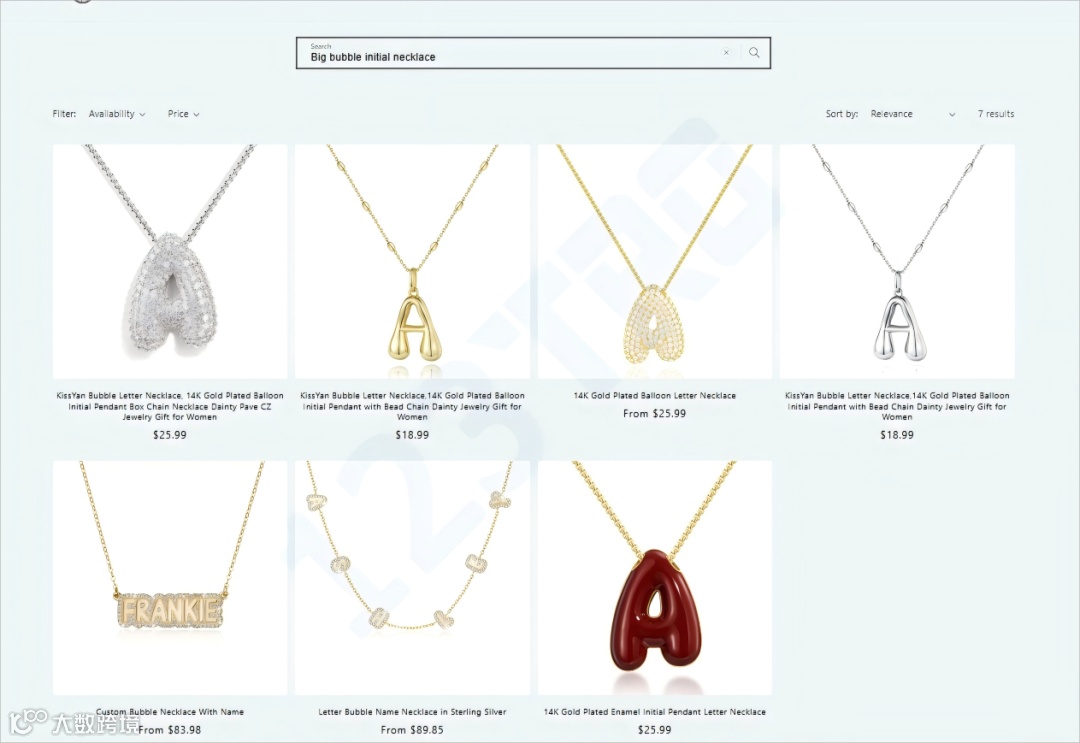1080x743 pixels.
Task: Open the sterling silver letter chain image
Action: pyautogui.click(x=413, y=578)
